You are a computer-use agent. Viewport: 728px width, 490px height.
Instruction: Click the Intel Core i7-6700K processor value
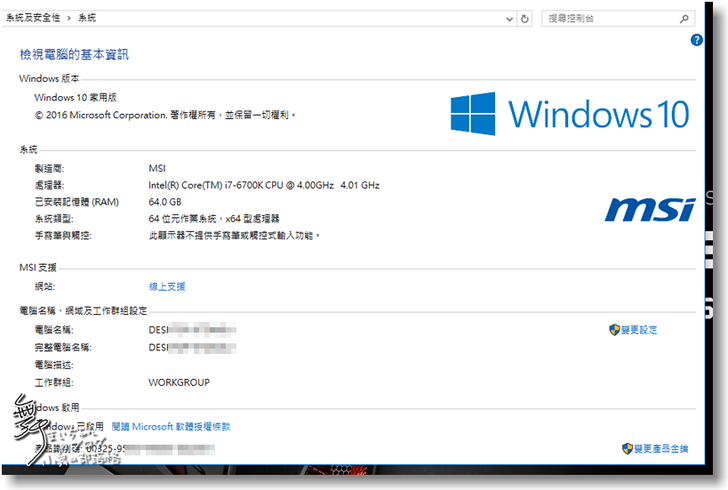[264, 185]
